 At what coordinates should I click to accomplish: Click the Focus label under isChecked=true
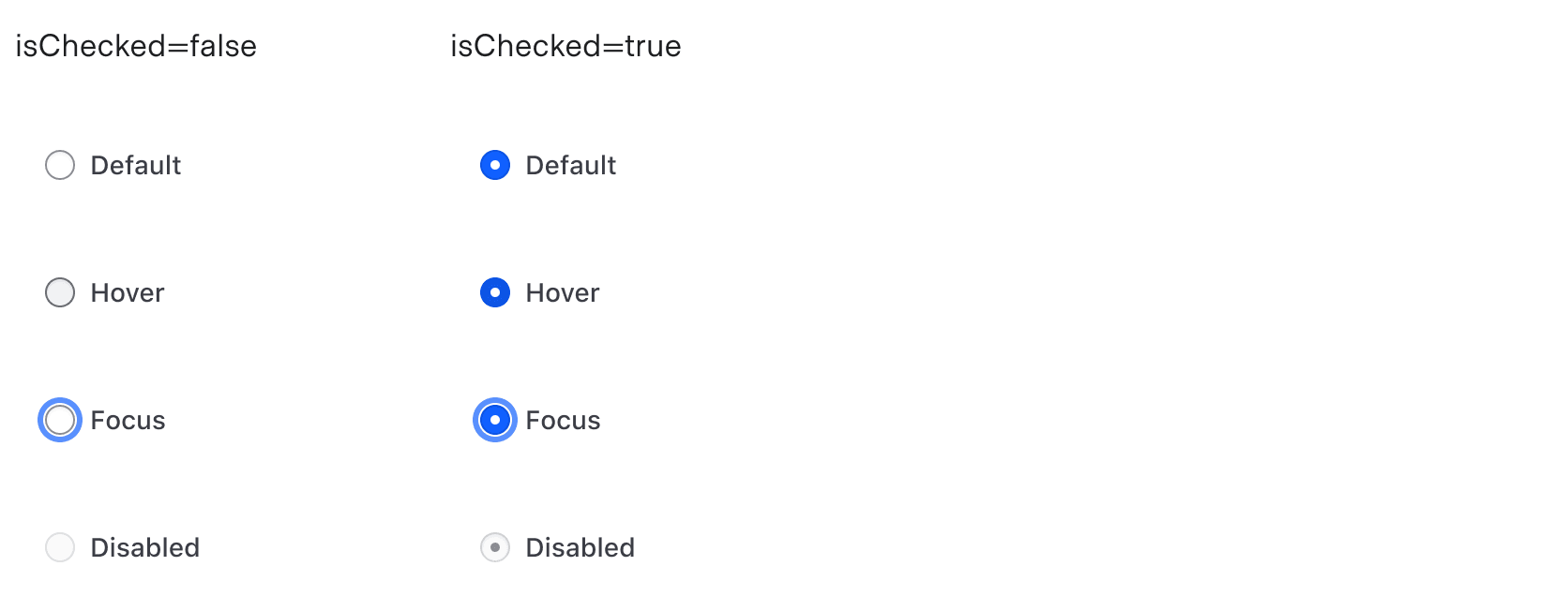pos(563,421)
